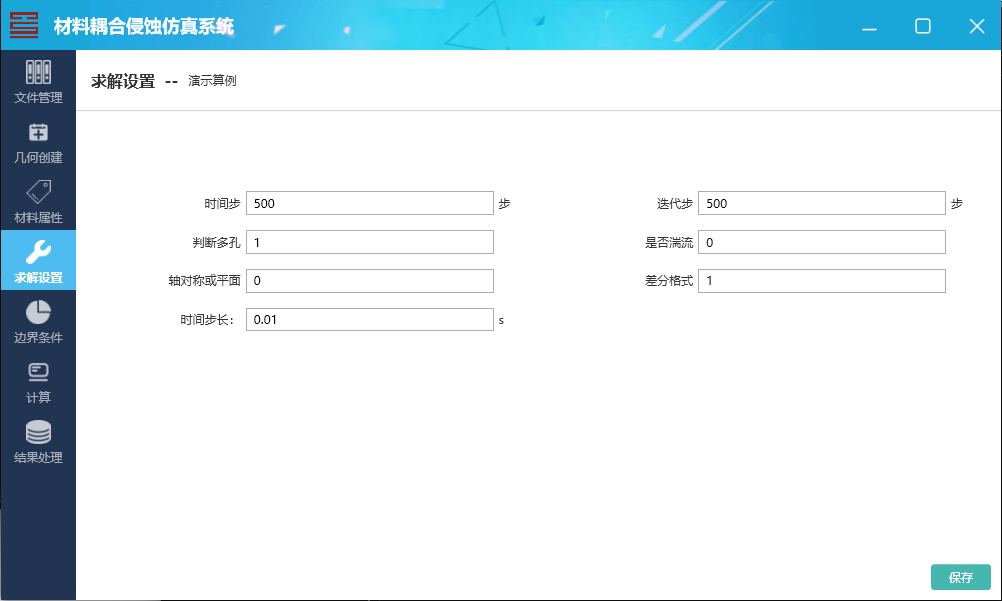Open 计算 computation section
This screenshot has width=1002, height=601.
[38, 380]
